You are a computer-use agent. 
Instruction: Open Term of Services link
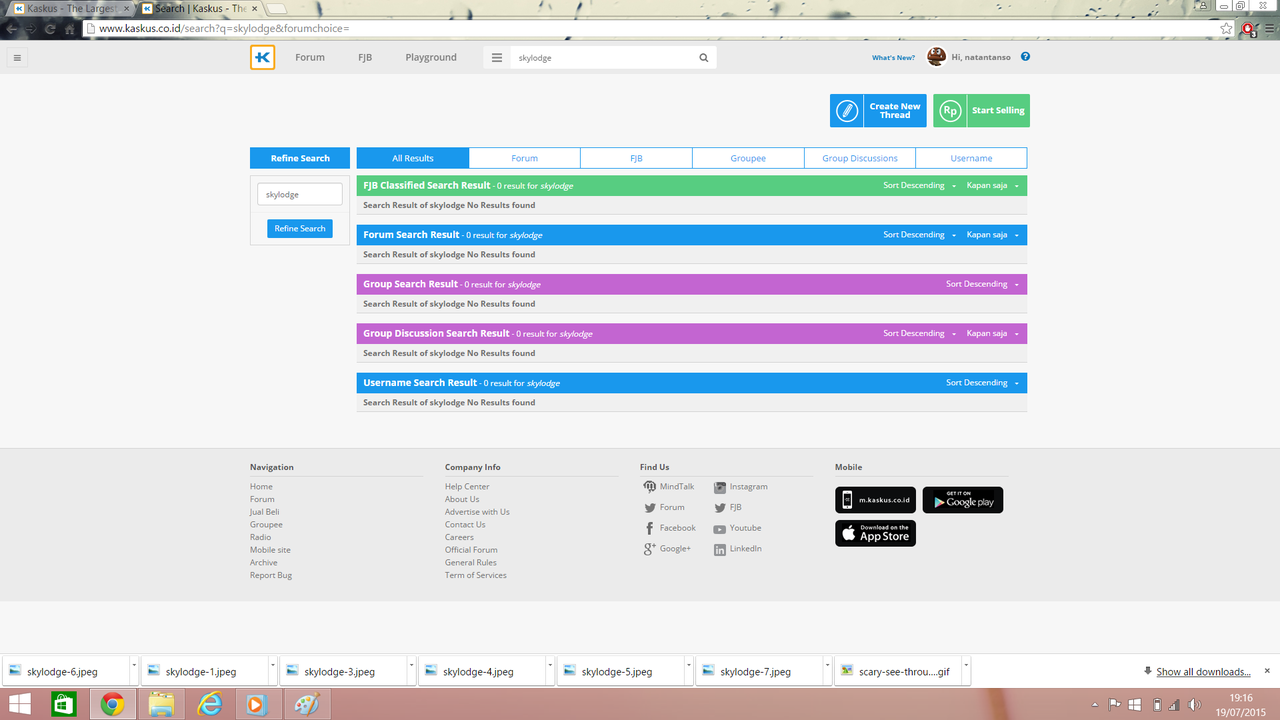coord(476,576)
